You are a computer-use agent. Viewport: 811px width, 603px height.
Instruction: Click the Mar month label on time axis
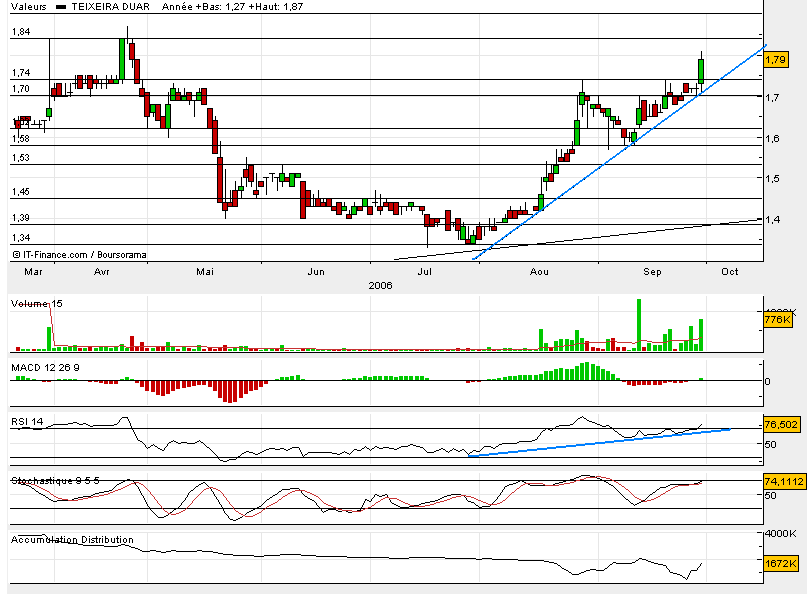[x=34, y=272]
